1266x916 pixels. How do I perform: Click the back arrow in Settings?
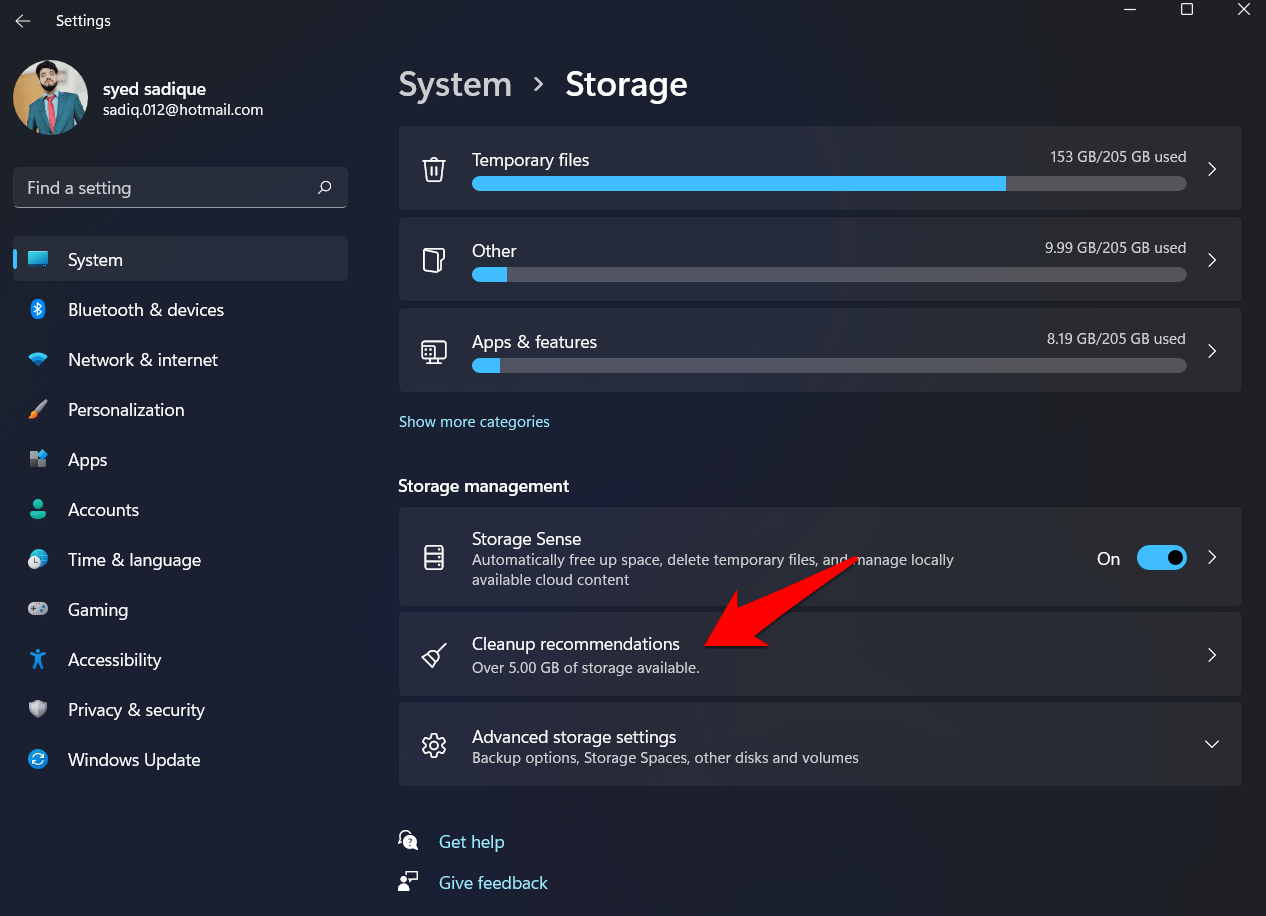23,21
